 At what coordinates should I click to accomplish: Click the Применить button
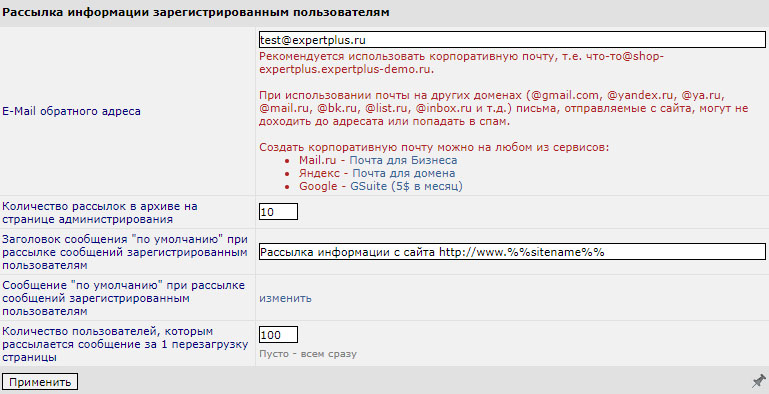(40, 382)
